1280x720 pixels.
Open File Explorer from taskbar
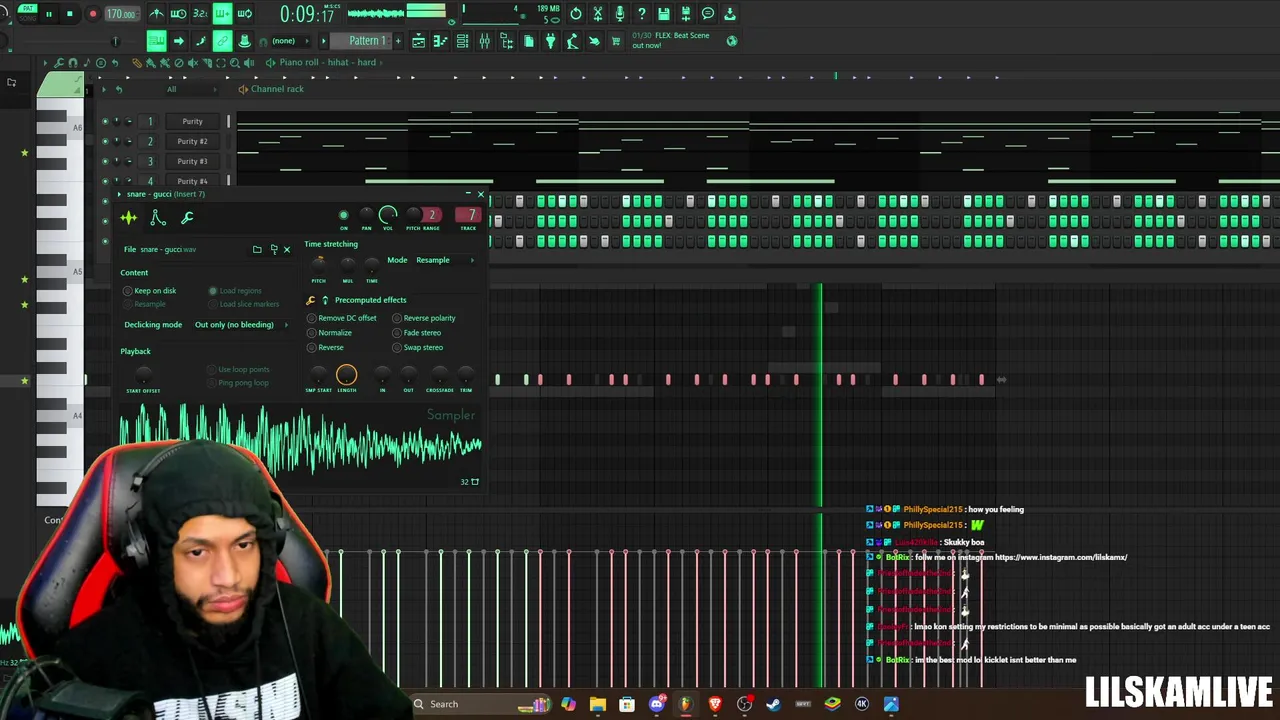point(598,704)
